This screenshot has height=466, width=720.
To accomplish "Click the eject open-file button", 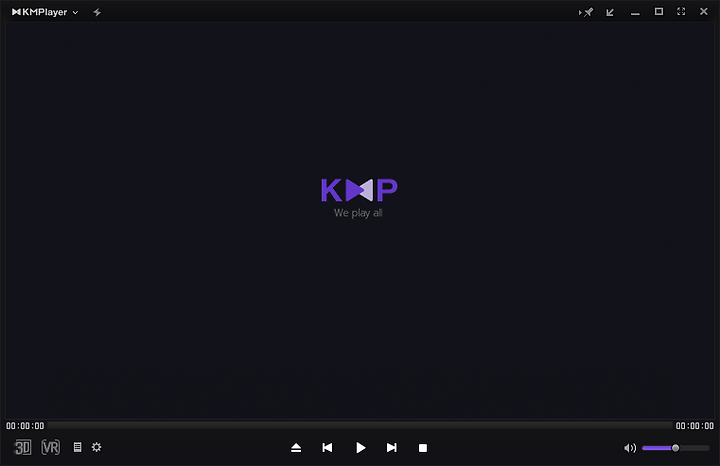I will coord(296,448).
